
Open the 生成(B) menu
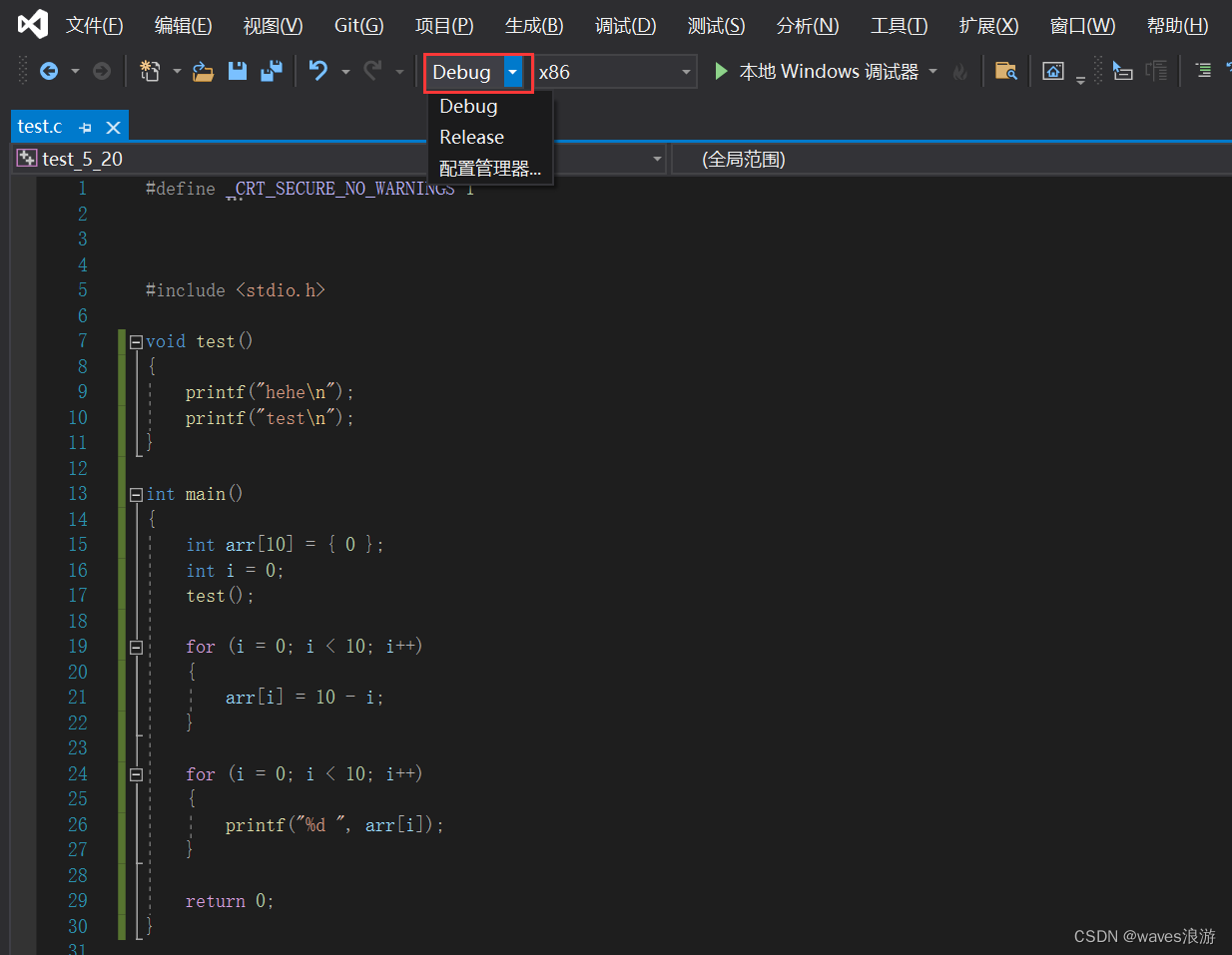(534, 25)
